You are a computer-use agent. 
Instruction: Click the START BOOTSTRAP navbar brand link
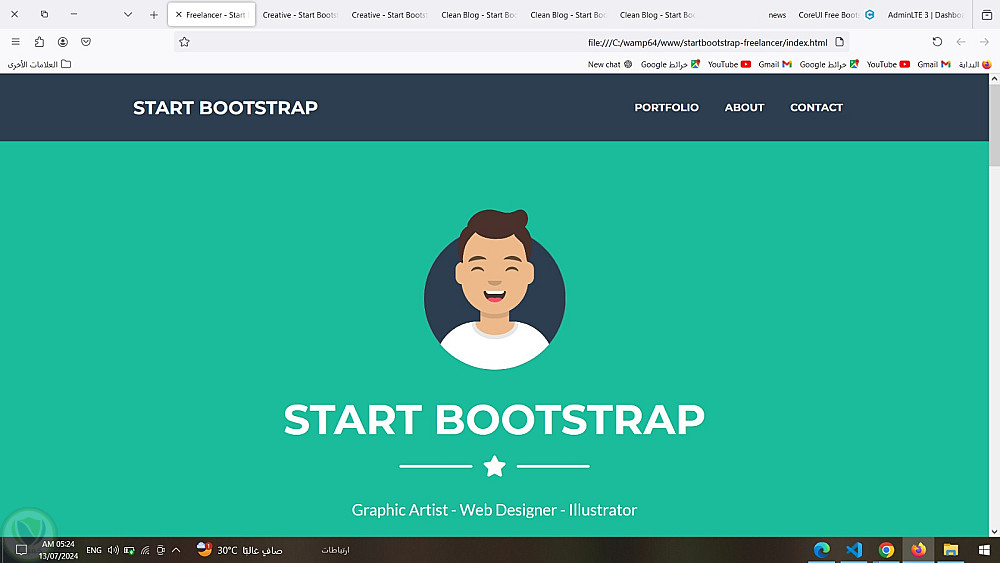(x=225, y=108)
